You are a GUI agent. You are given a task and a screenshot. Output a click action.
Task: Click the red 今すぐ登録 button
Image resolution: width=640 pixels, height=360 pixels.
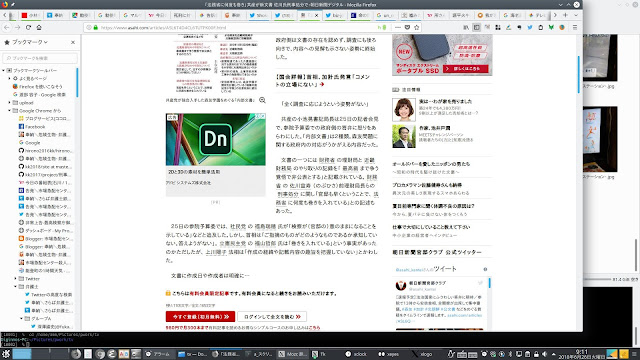pyautogui.click(x=200, y=316)
